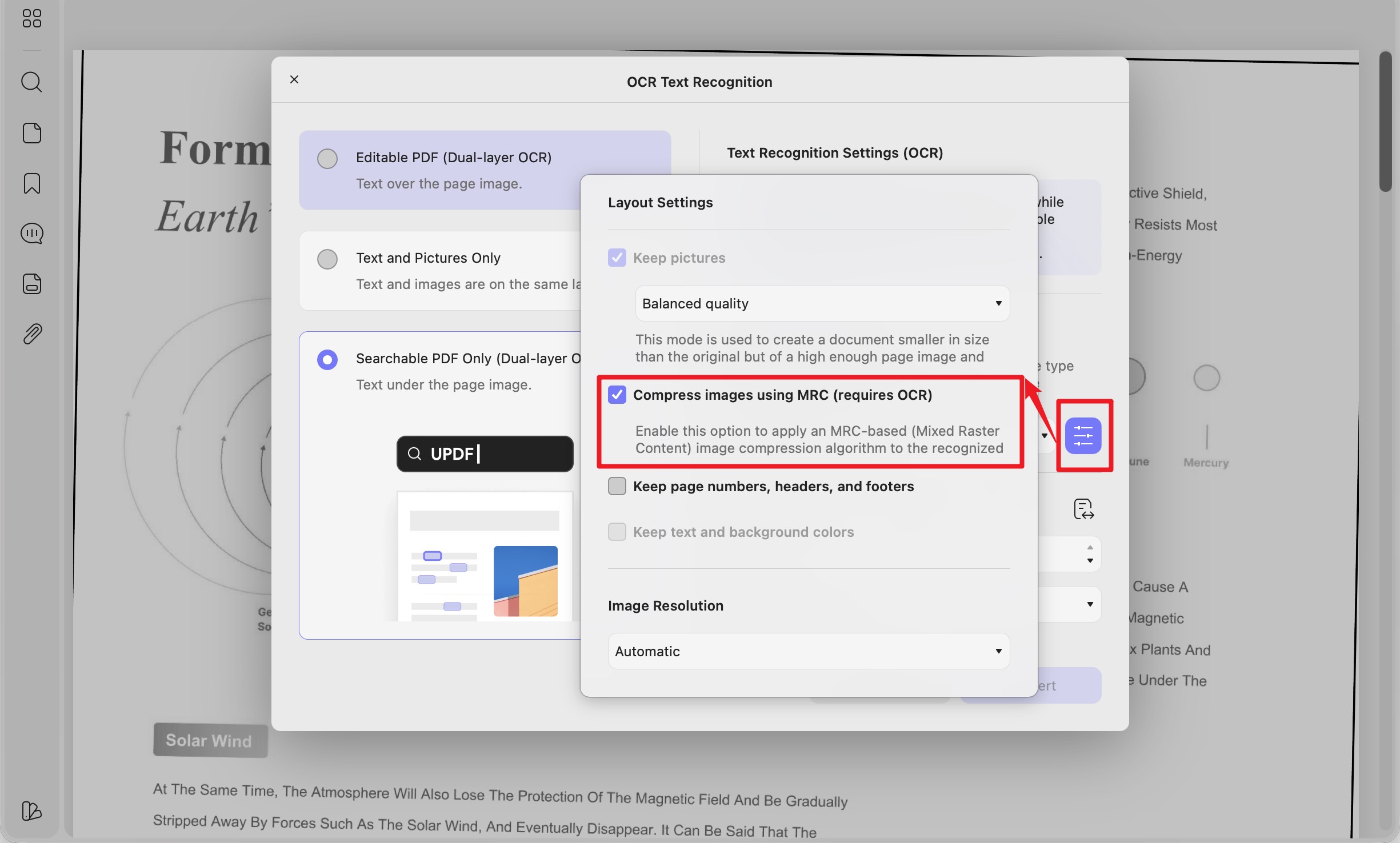Select Searchable PDF Only radio button

pyautogui.click(x=327, y=359)
